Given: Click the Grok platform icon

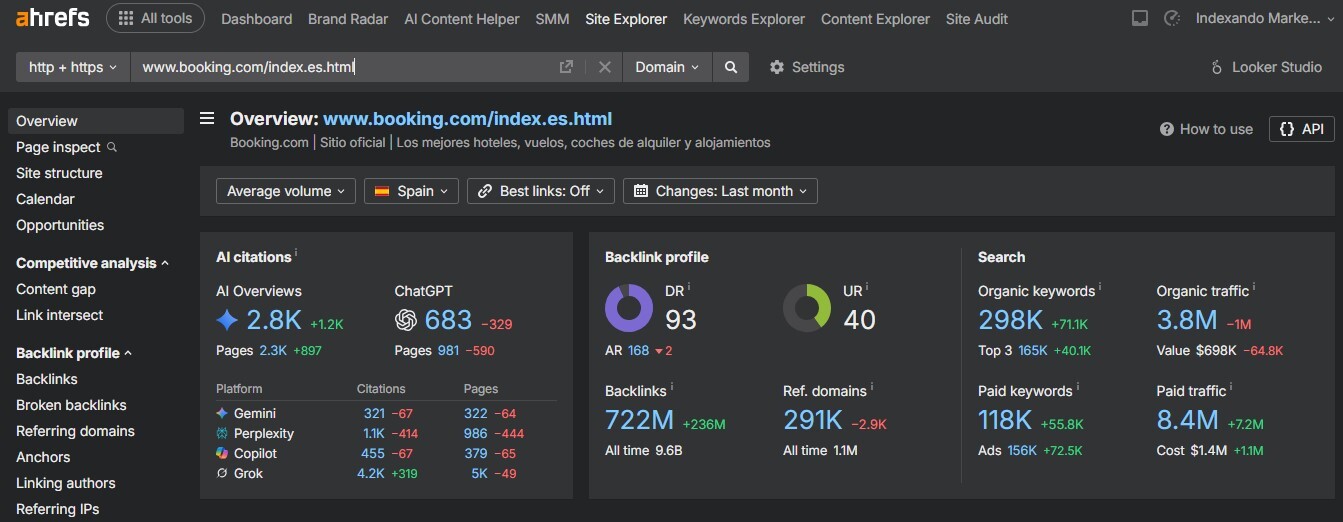Looking at the screenshot, I should pos(222,473).
